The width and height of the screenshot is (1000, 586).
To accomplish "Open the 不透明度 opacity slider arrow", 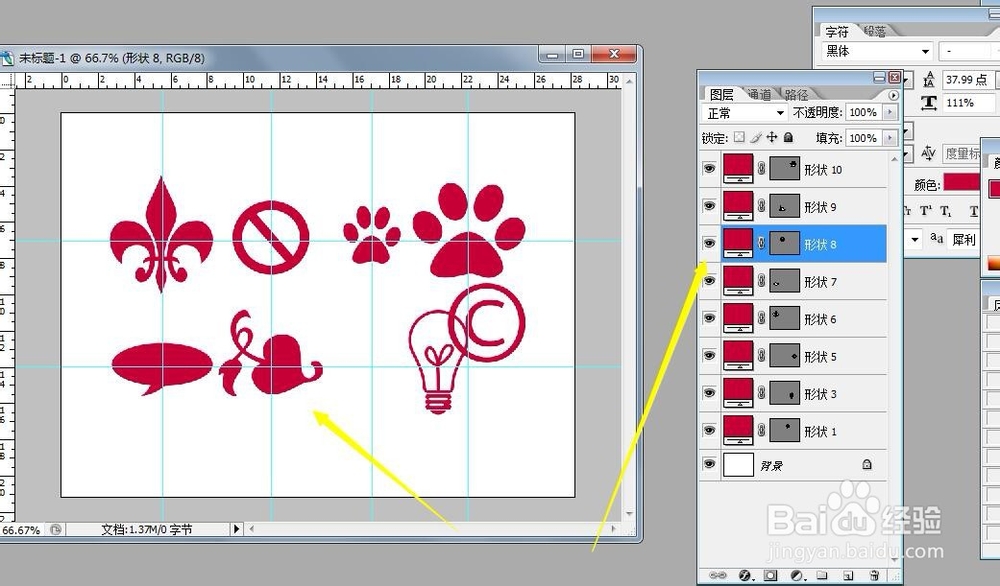I will pos(890,112).
